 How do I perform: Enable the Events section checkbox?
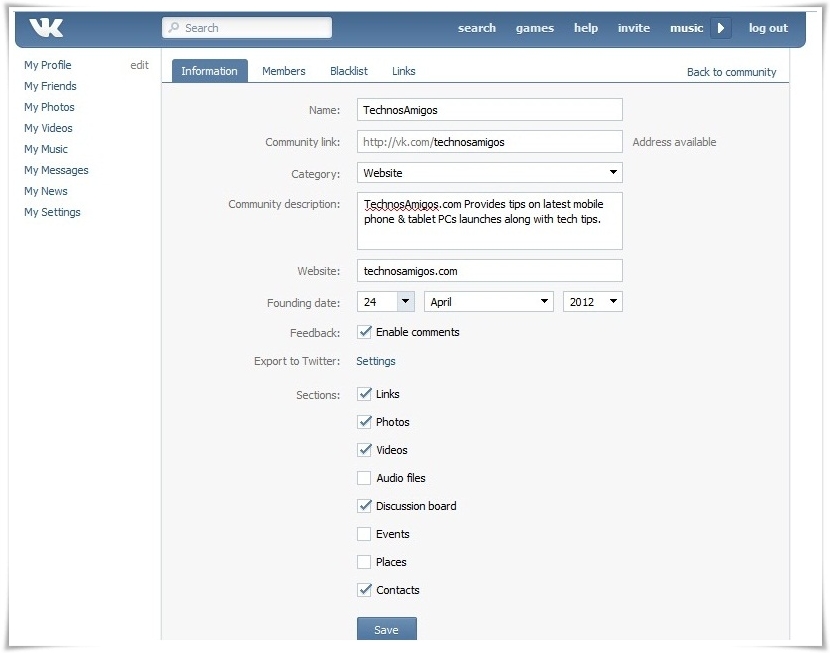point(364,534)
